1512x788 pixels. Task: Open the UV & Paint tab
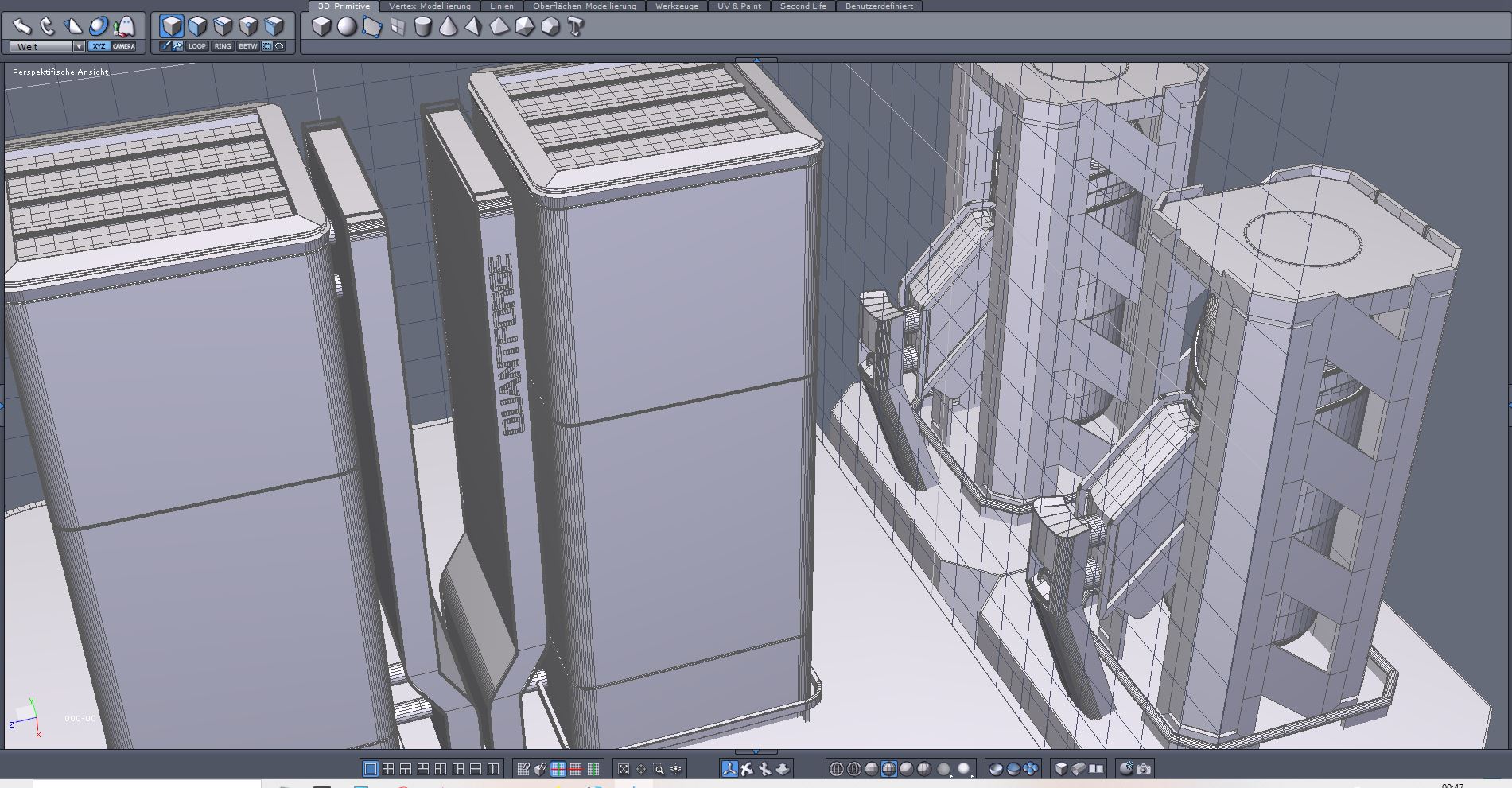point(739,6)
